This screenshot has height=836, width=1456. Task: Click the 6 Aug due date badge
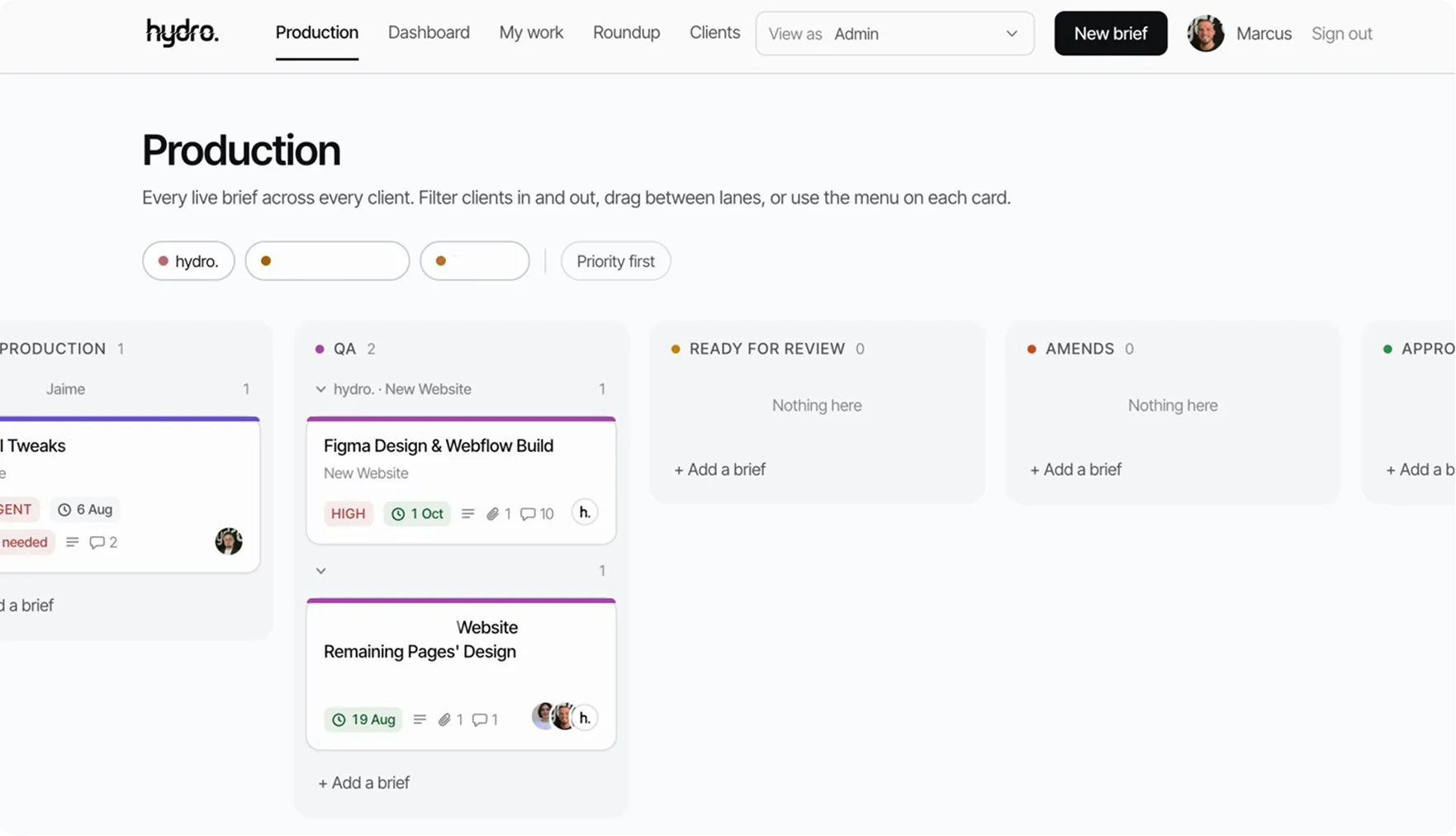[x=85, y=510]
